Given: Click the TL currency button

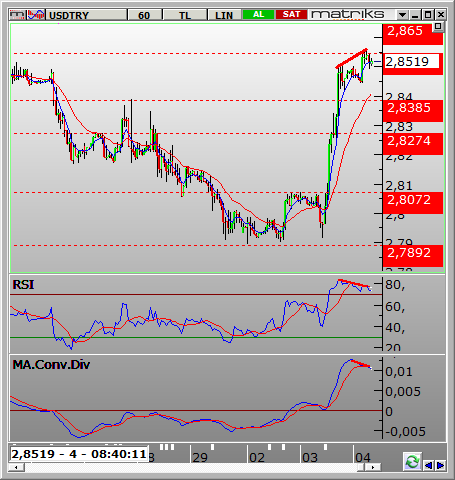Looking at the screenshot, I should (x=185, y=15).
